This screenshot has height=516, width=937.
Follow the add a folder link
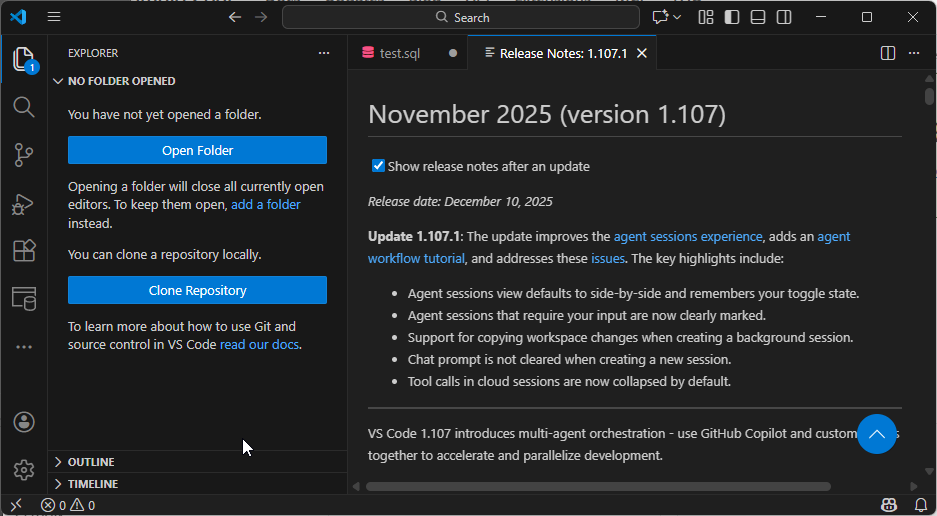point(266,204)
